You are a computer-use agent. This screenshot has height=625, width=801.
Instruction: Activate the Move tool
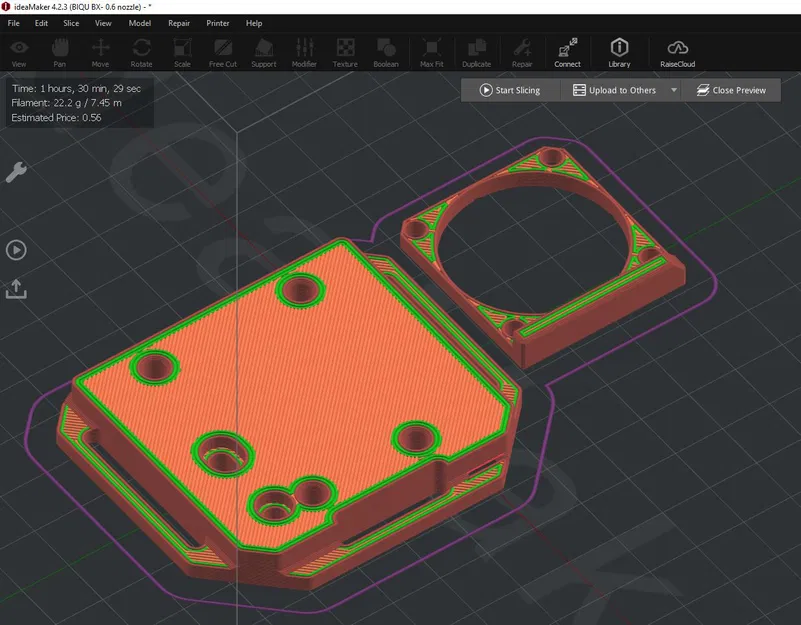tap(100, 53)
